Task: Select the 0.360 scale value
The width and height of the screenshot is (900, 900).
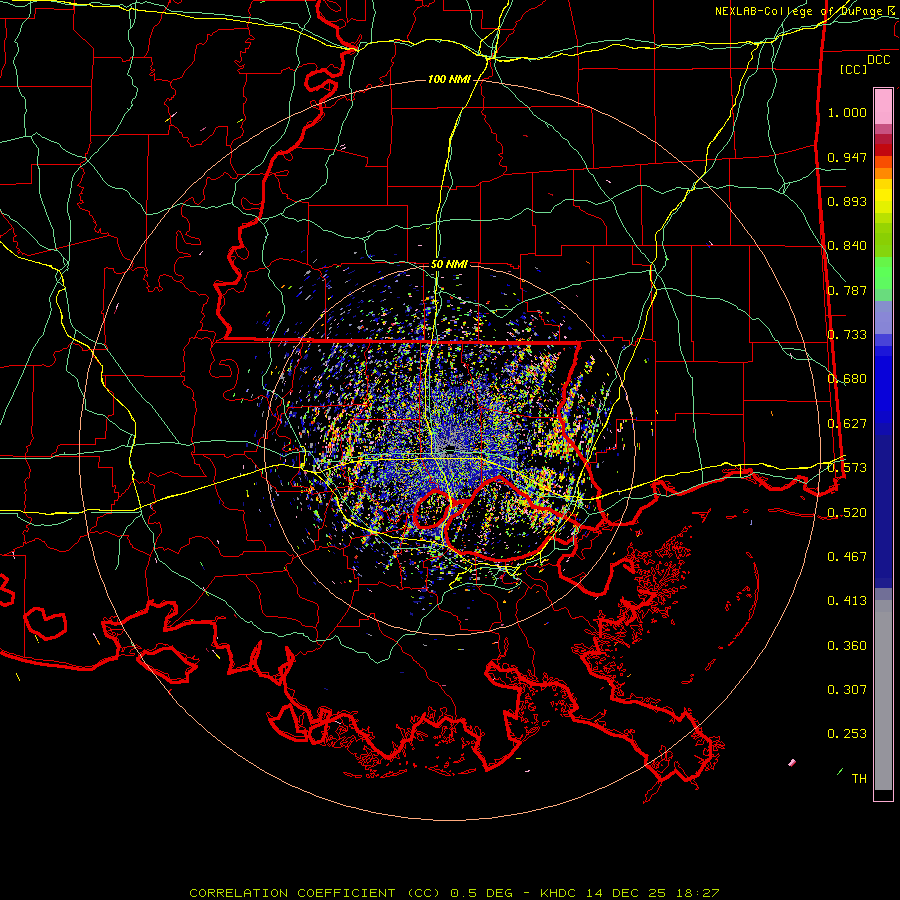Action: 847,646
